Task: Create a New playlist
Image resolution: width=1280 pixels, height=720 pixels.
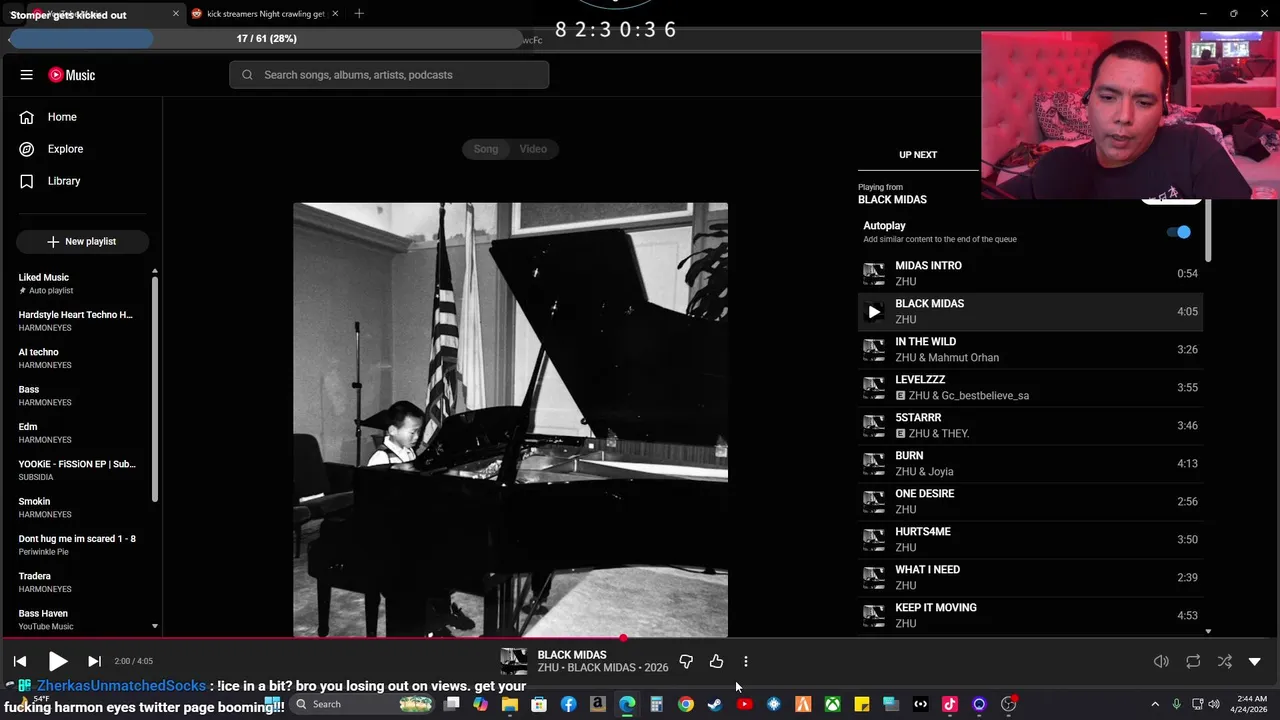Action: [x=82, y=241]
